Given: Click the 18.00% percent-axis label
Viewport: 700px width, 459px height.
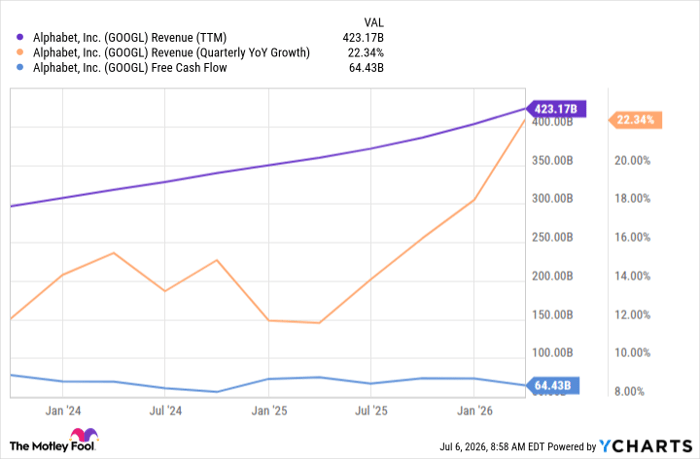Looking at the screenshot, I should (x=632, y=199).
